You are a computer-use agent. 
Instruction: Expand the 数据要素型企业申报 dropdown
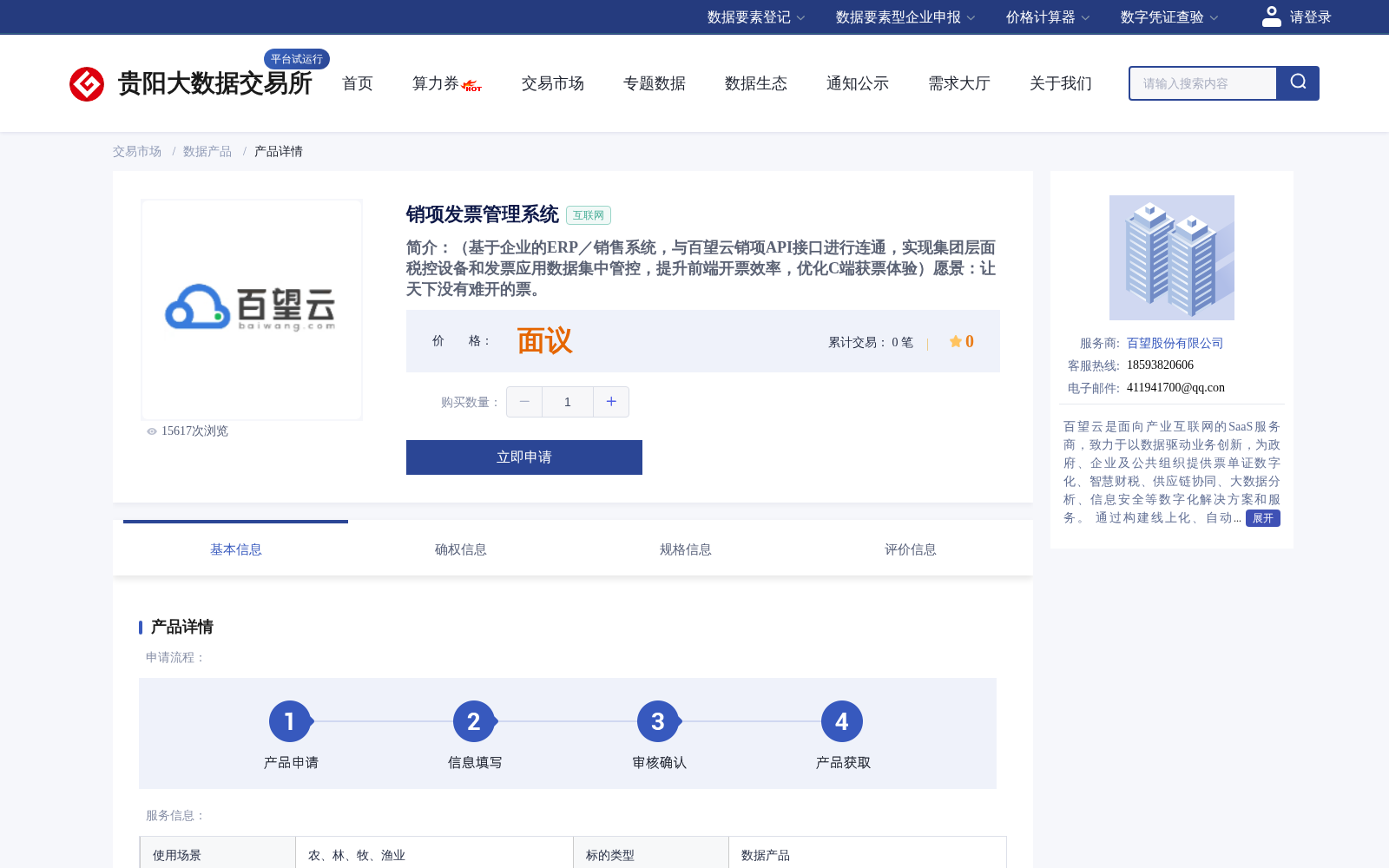905,17
